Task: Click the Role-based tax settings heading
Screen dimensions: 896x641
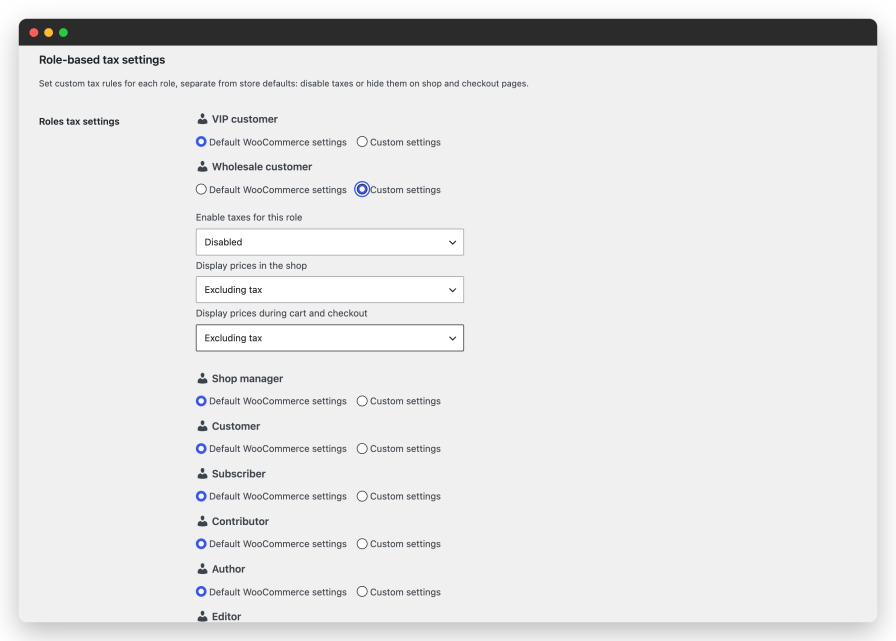Action: (x=102, y=60)
